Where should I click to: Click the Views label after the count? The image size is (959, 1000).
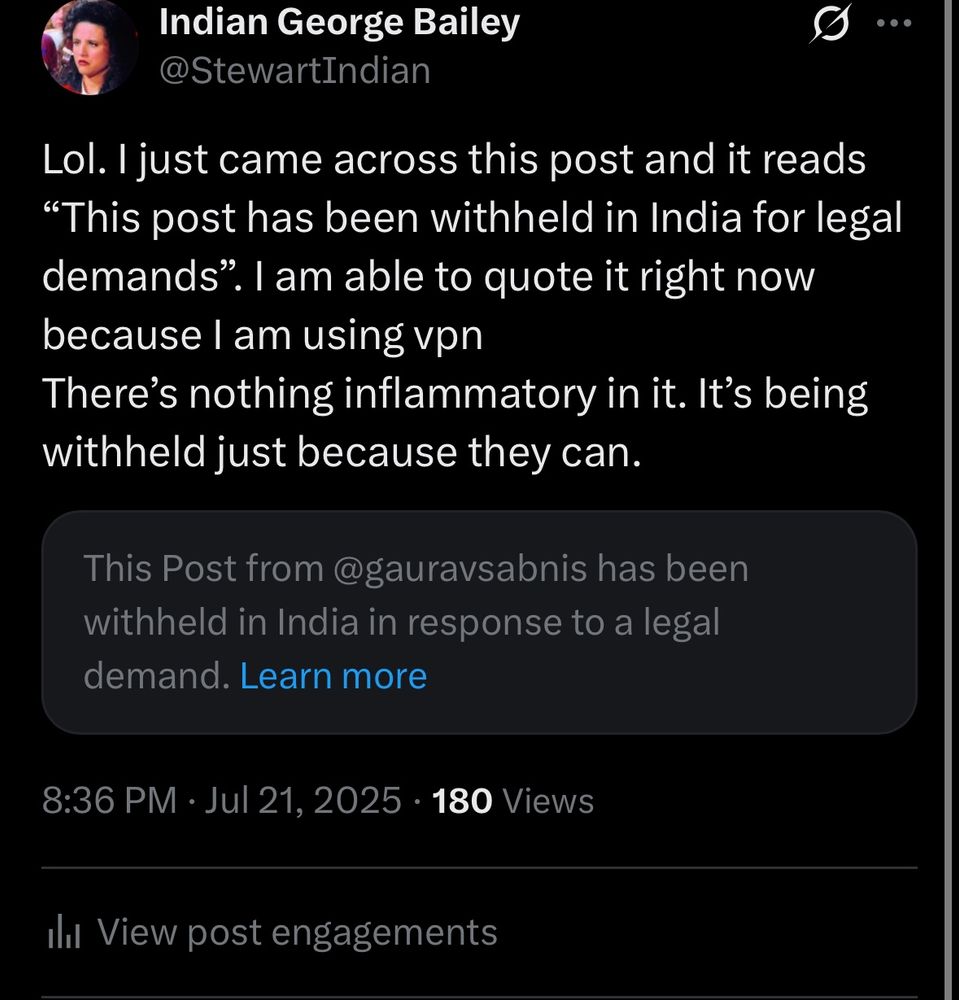coord(549,800)
